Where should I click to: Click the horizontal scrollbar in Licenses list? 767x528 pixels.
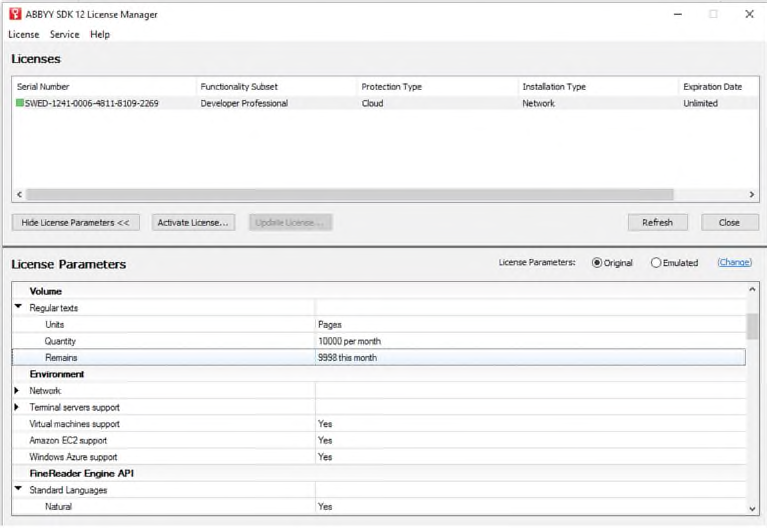pyautogui.click(x=350, y=194)
